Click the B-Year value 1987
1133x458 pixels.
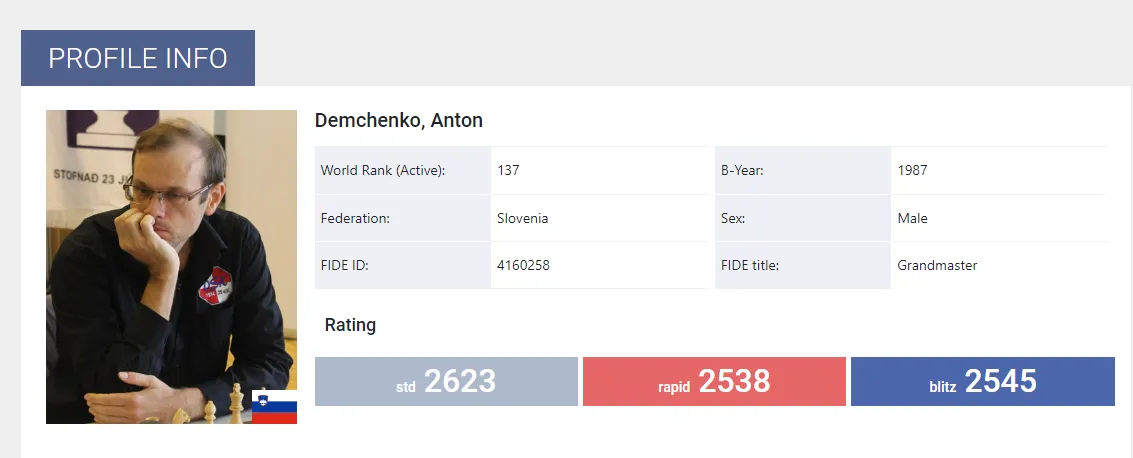(x=912, y=171)
